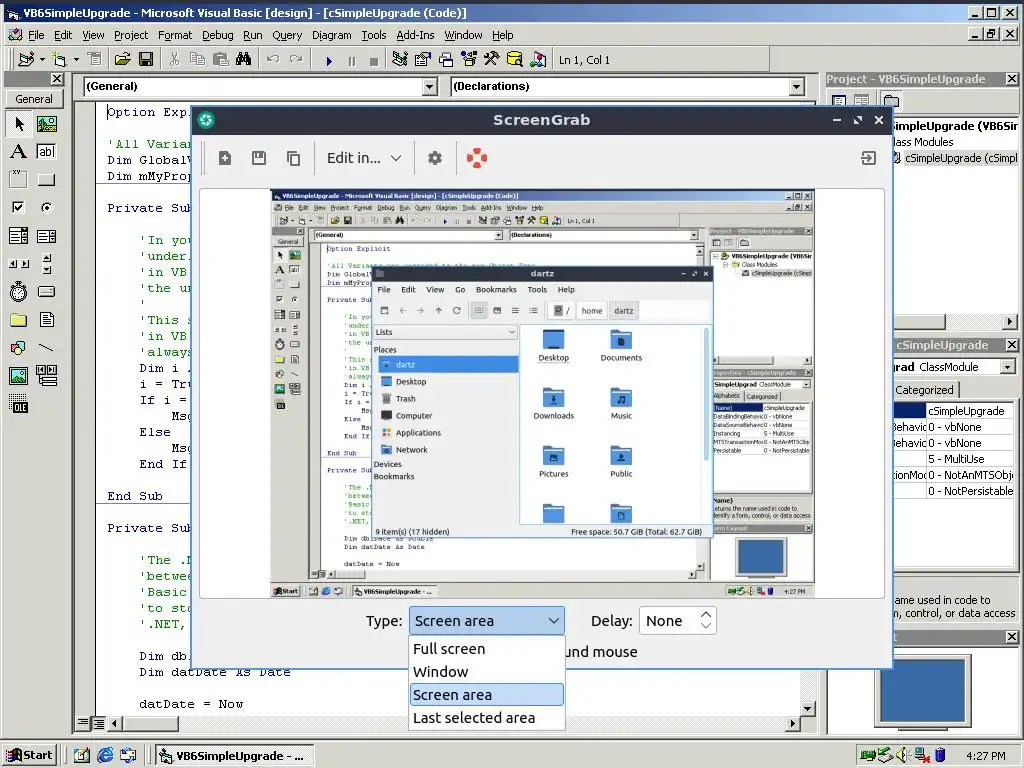Image resolution: width=1024 pixels, height=768 pixels.
Task: Open the (General) object dropdown
Action: coord(429,86)
